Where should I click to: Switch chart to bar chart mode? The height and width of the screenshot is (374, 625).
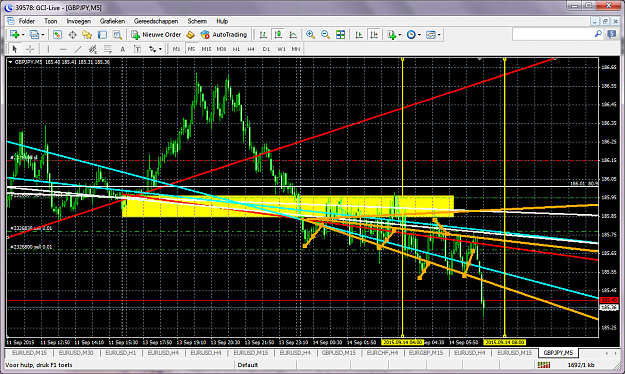pyautogui.click(x=263, y=35)
